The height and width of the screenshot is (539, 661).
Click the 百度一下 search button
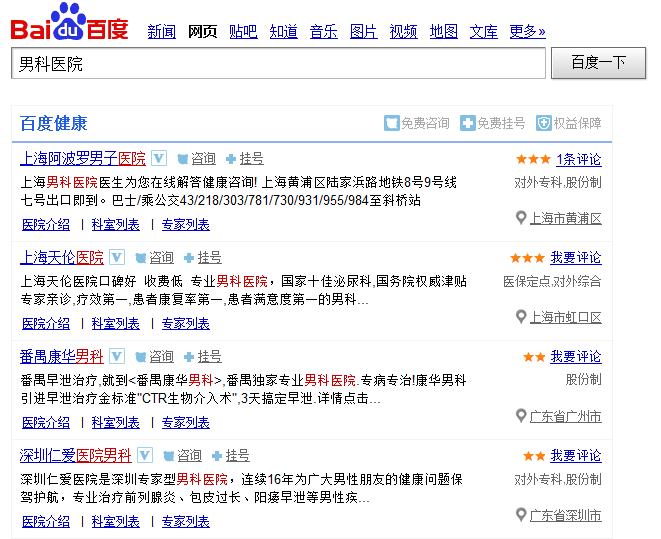pyautogui.click(x=598, y=63)
